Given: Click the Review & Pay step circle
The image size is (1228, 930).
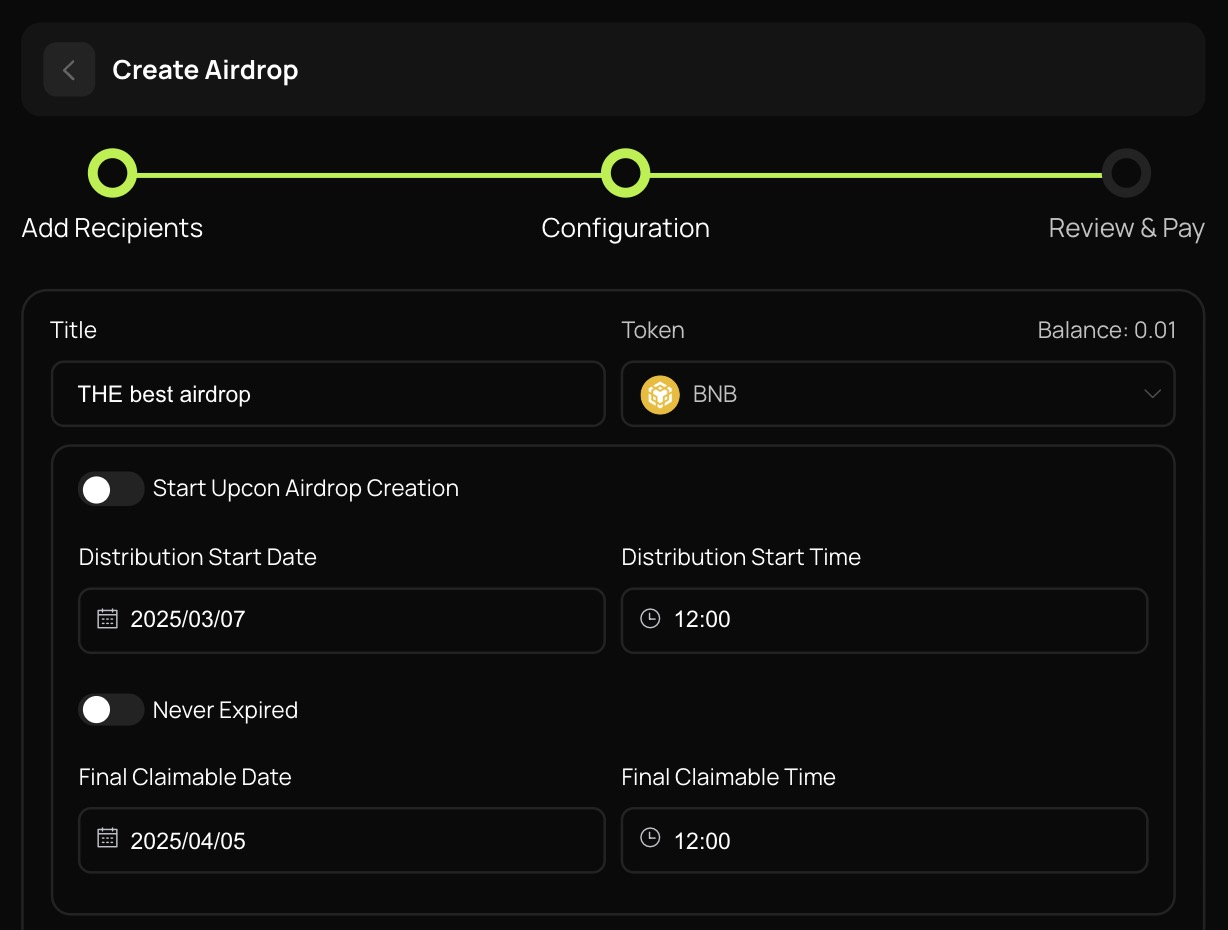Looking at the screenshot, I should tap(1126, 173).
